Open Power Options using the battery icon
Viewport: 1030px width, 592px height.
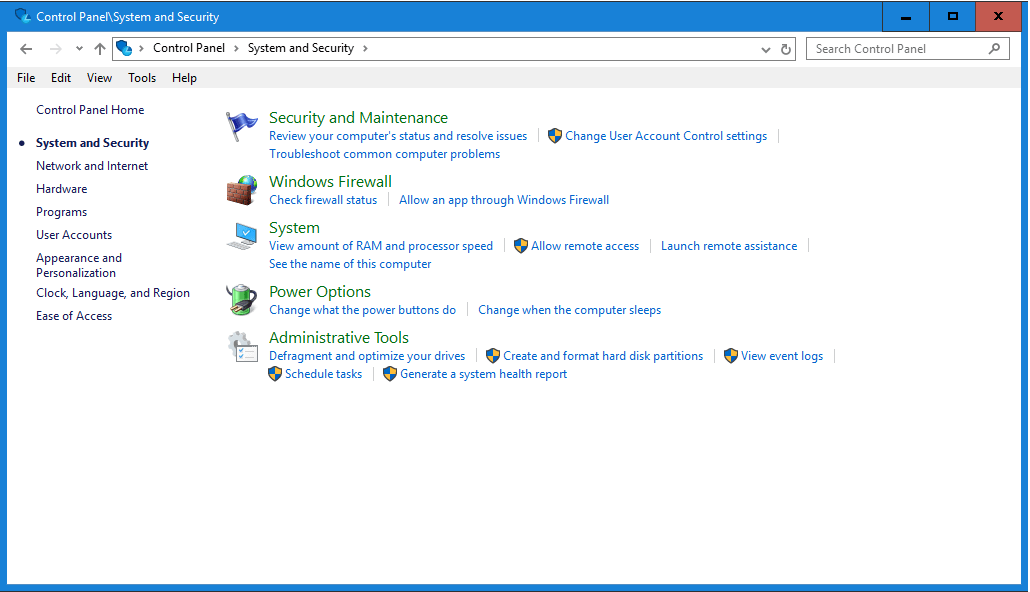[x=241, y=299]
